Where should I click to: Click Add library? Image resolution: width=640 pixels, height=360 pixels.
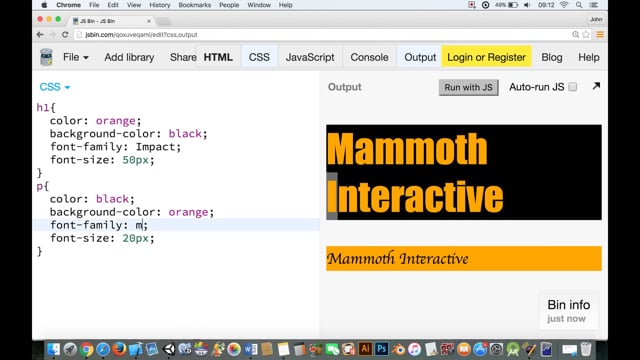point(129,57)
